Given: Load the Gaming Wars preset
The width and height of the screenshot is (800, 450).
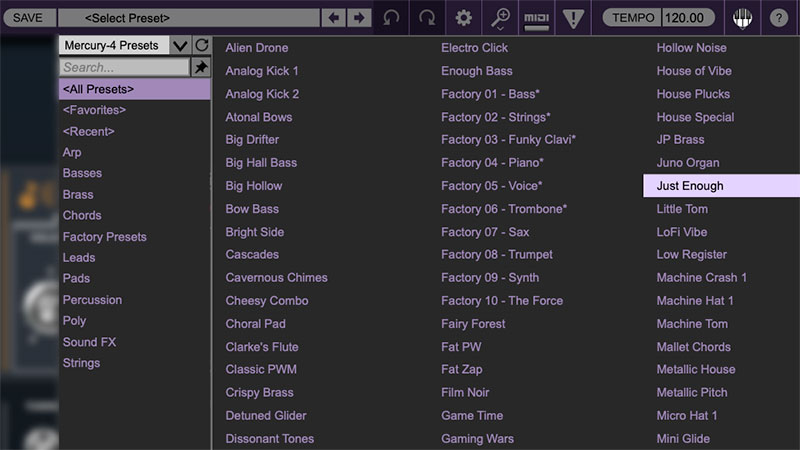Looking at the screenshot, I should (477, 439).
